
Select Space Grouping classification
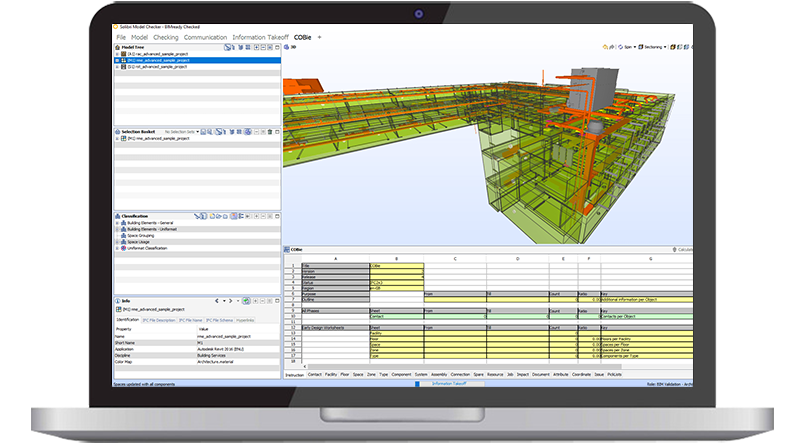(x=140, y=236)
